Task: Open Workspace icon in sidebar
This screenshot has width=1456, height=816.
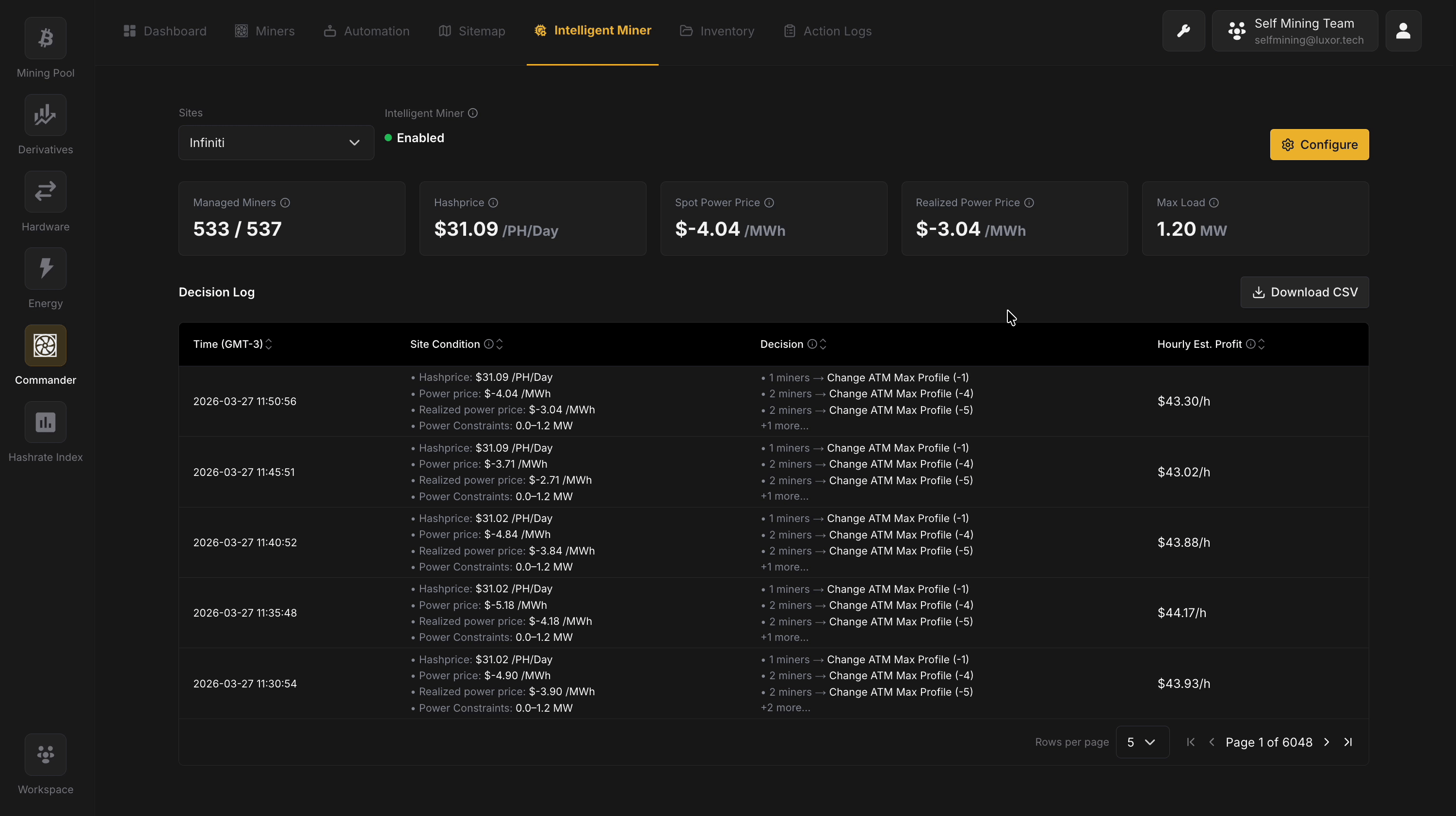Action: tap(45, 754)
